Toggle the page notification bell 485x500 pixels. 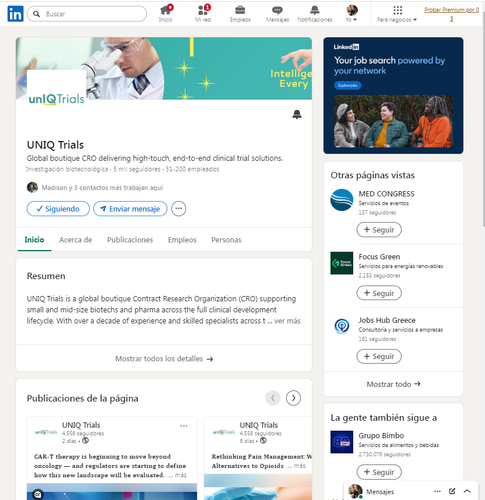(x=297, y=114)
